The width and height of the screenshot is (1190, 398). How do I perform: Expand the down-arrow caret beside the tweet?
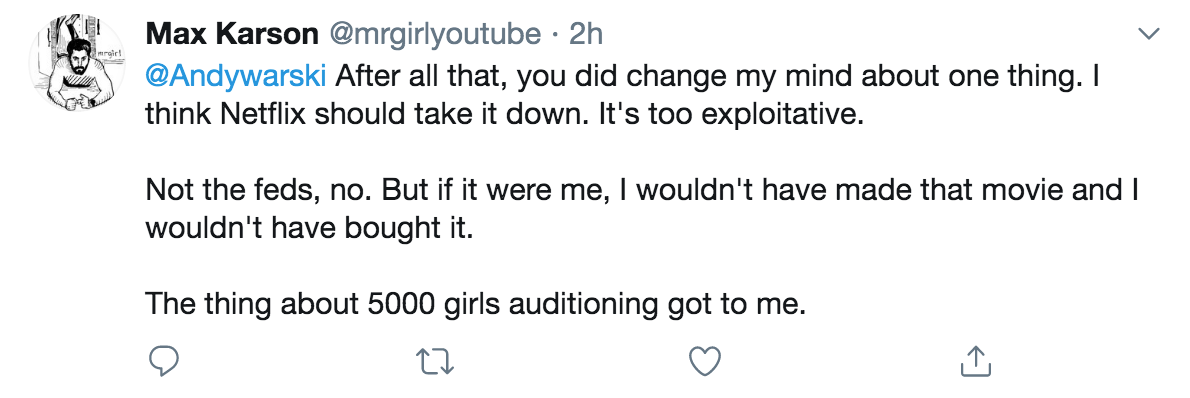(1150, 33)
